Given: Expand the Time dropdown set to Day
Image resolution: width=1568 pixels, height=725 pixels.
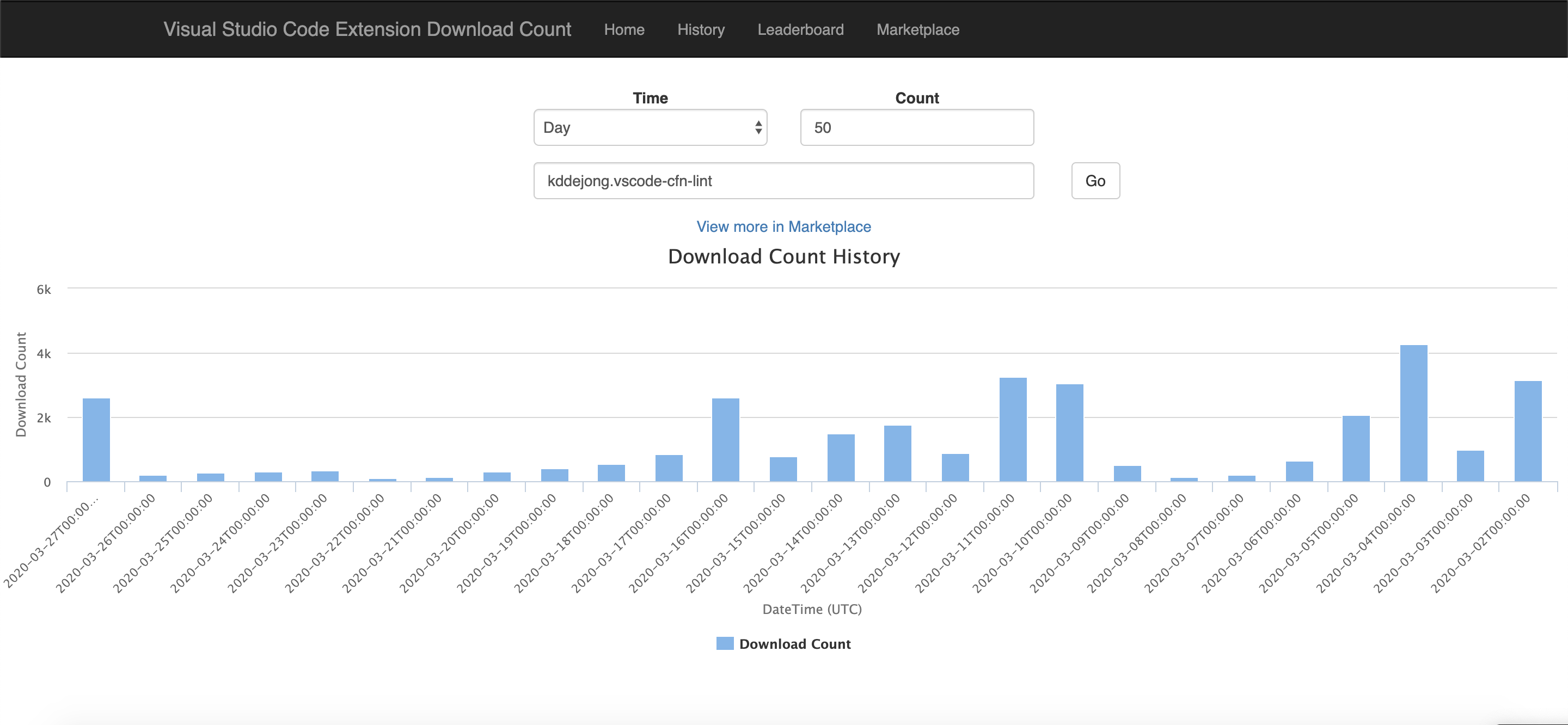Looking at the screenshot, I should coord(650,127).
